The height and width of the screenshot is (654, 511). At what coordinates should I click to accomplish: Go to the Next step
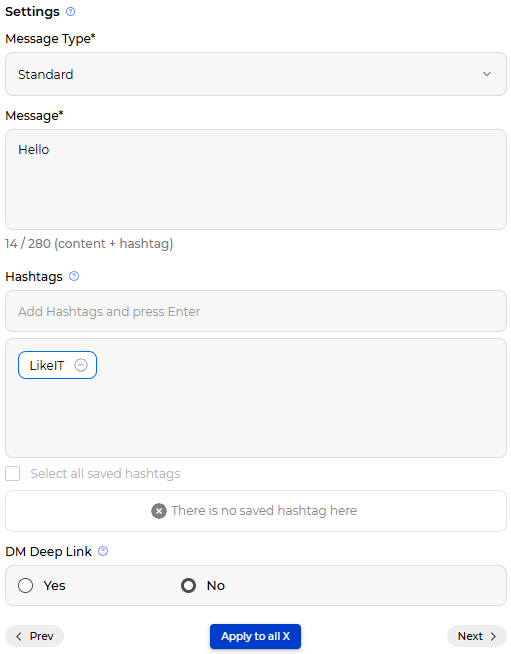point(477,636)
